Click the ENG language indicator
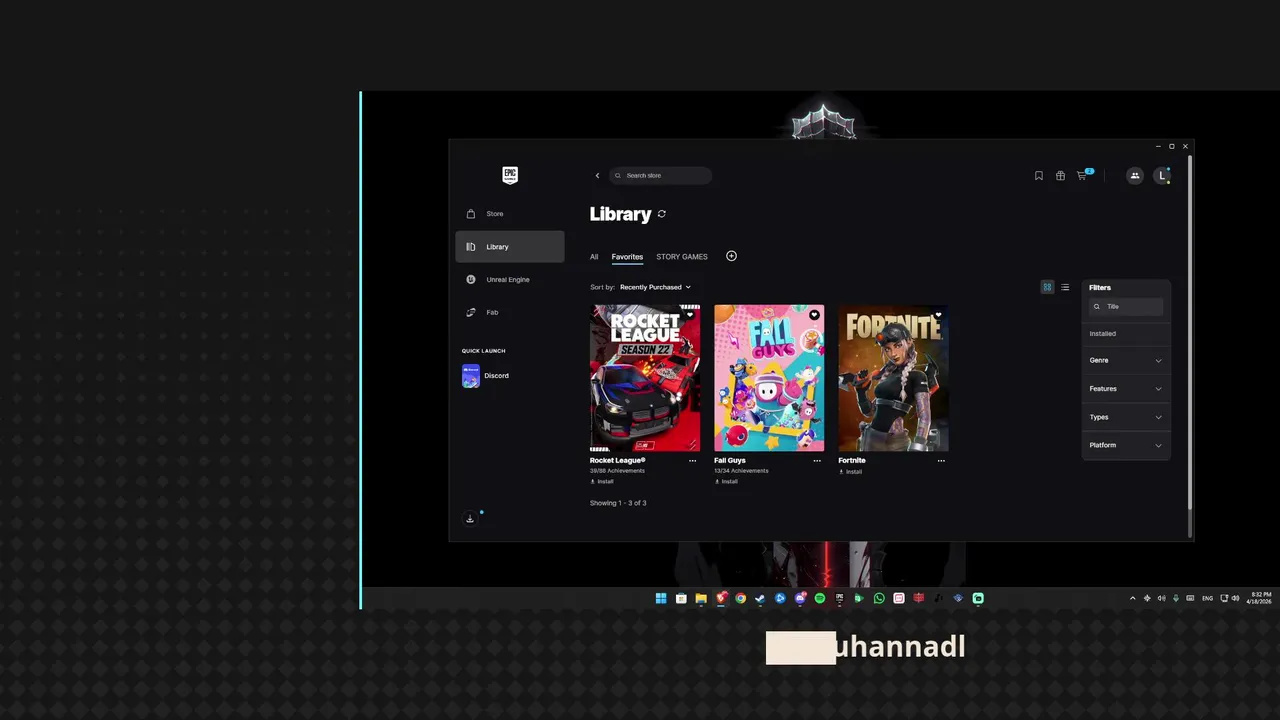 pyautogui.click(x=1207, y=598)
